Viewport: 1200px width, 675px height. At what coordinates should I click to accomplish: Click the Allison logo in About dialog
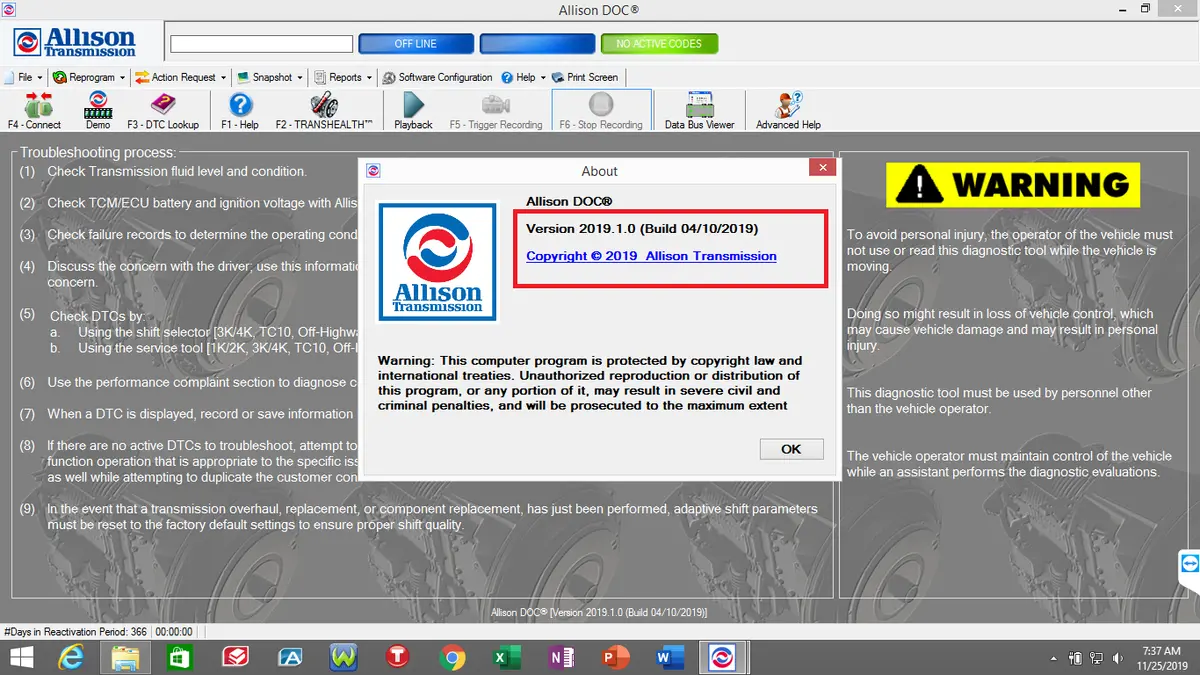point(437,262)
